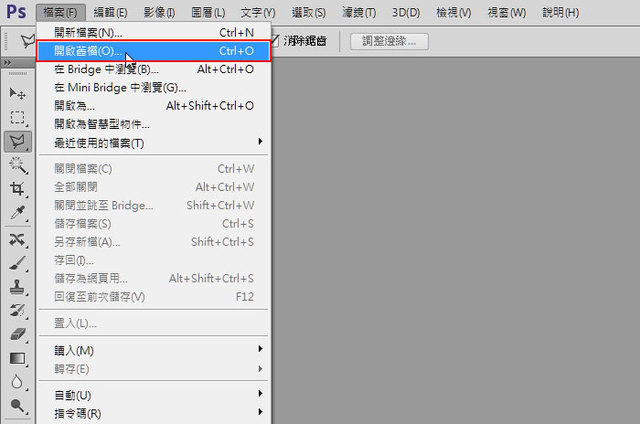Expand 最近使用的檔案(T) submenu
The height and width of the screenshot is (424, 640).
pos(153,143)
